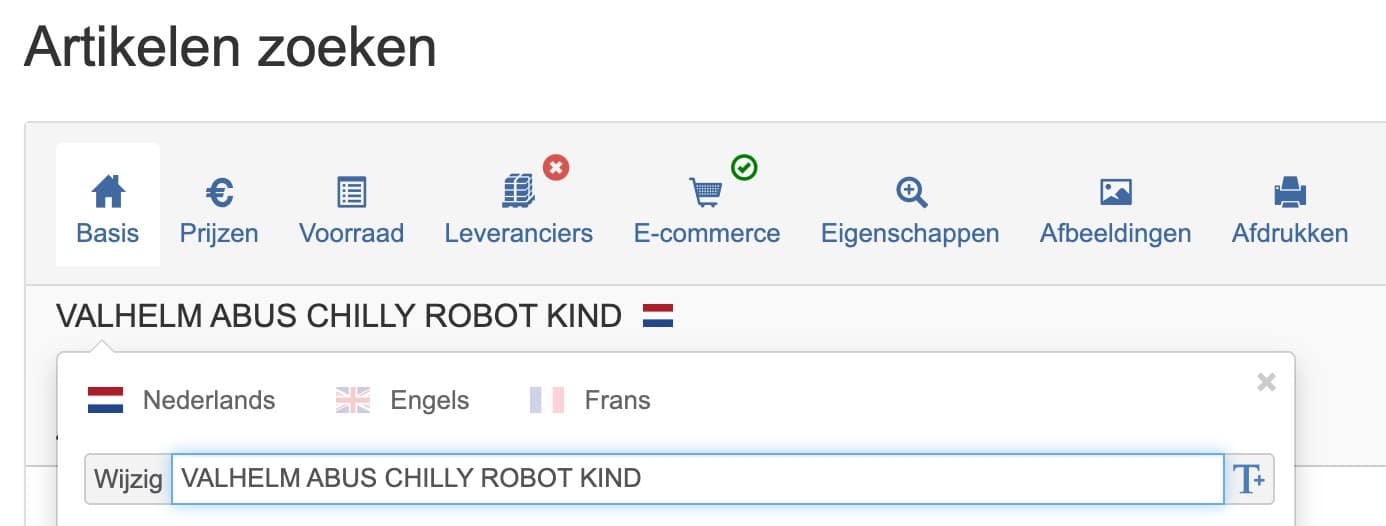
Task: Click the Afbeeldingen picture icon
Action: 1115,191
